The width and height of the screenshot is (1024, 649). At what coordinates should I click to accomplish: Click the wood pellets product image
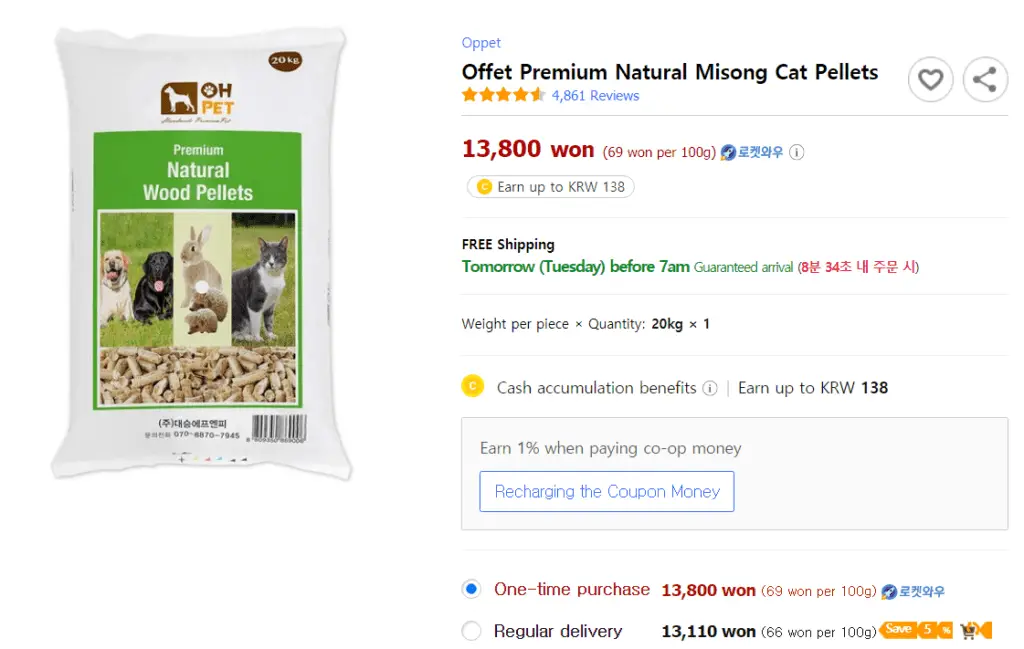[x=200, y=253]
